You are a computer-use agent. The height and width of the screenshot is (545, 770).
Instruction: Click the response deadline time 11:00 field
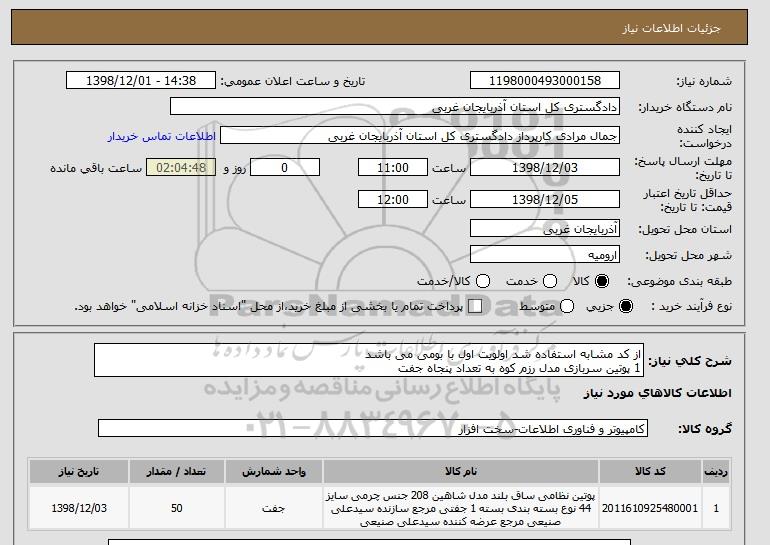point(393,167)
